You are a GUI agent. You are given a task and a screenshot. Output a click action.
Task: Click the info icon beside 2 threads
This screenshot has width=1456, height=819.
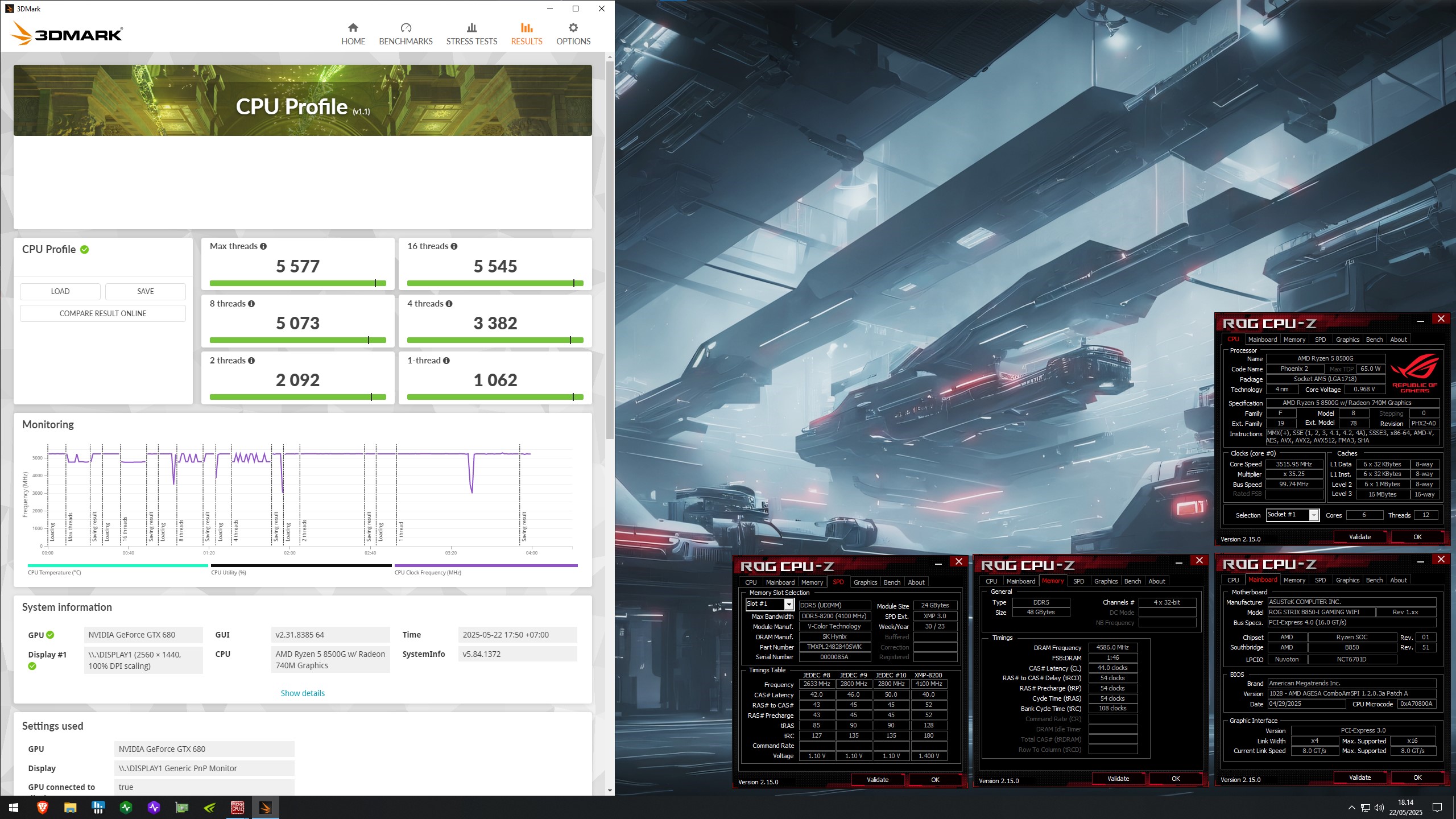click(251, 361)
